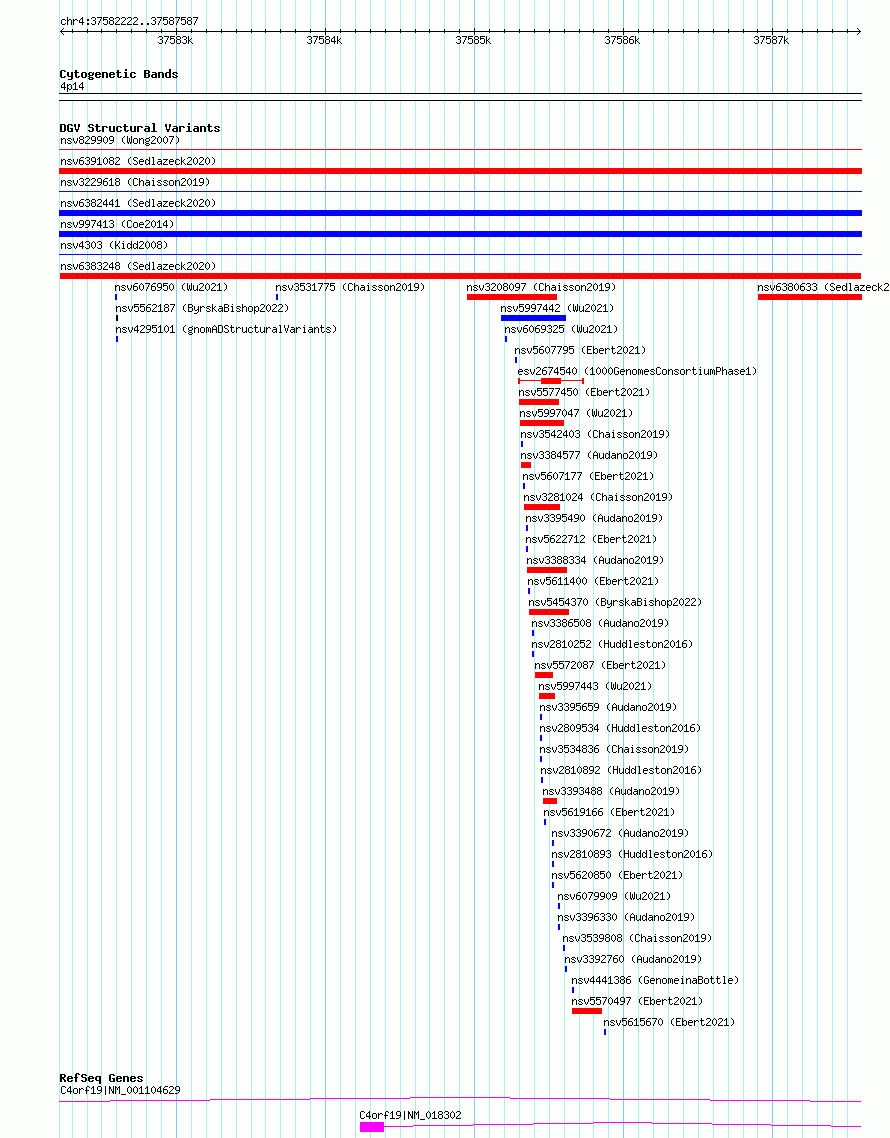Screen dimensions: 890x1138
Task: Select the nsv5577450 (Ebert2021) red bar
Action: tap(539, 402)
